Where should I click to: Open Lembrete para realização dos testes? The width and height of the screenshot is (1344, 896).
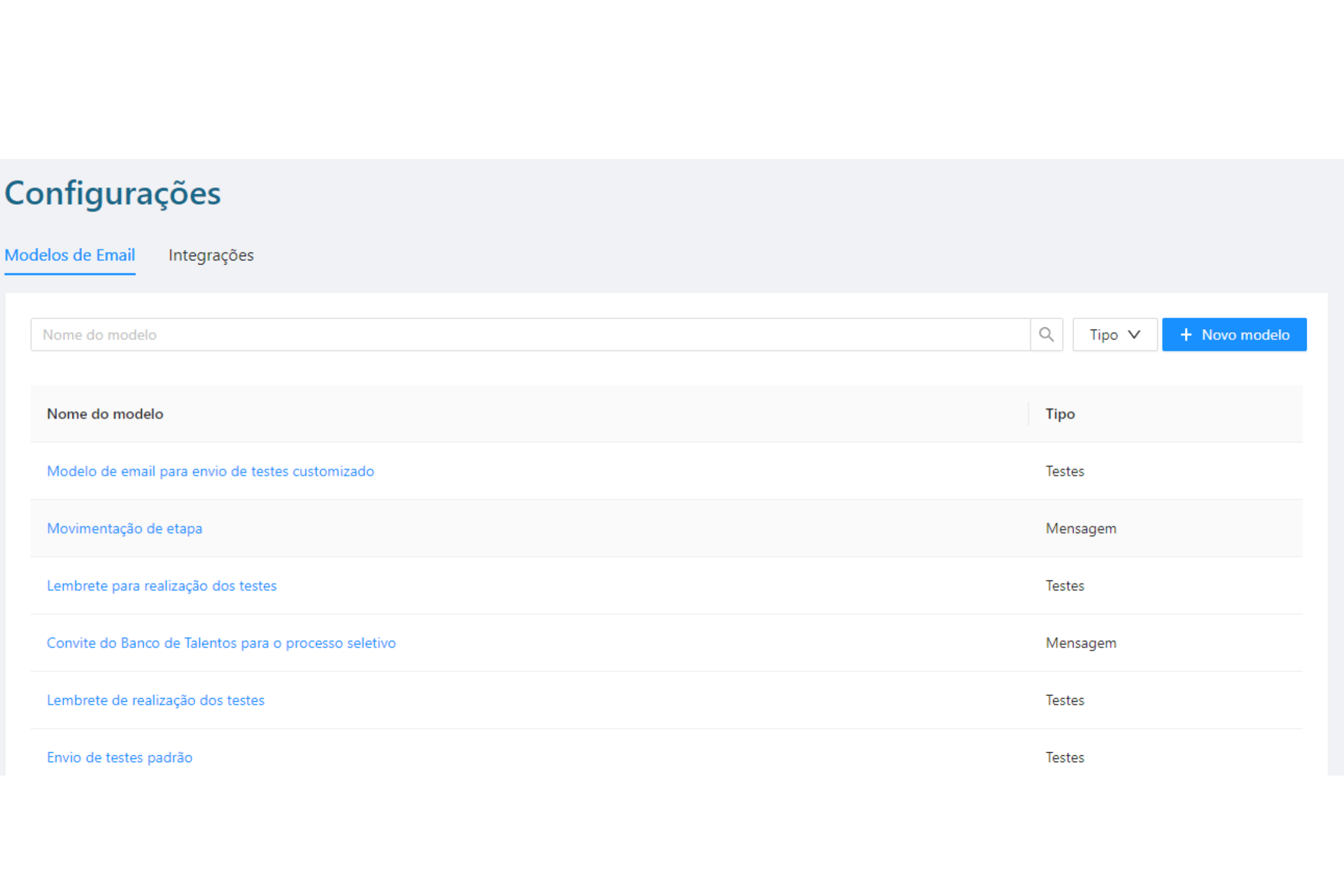click(162, 585)
